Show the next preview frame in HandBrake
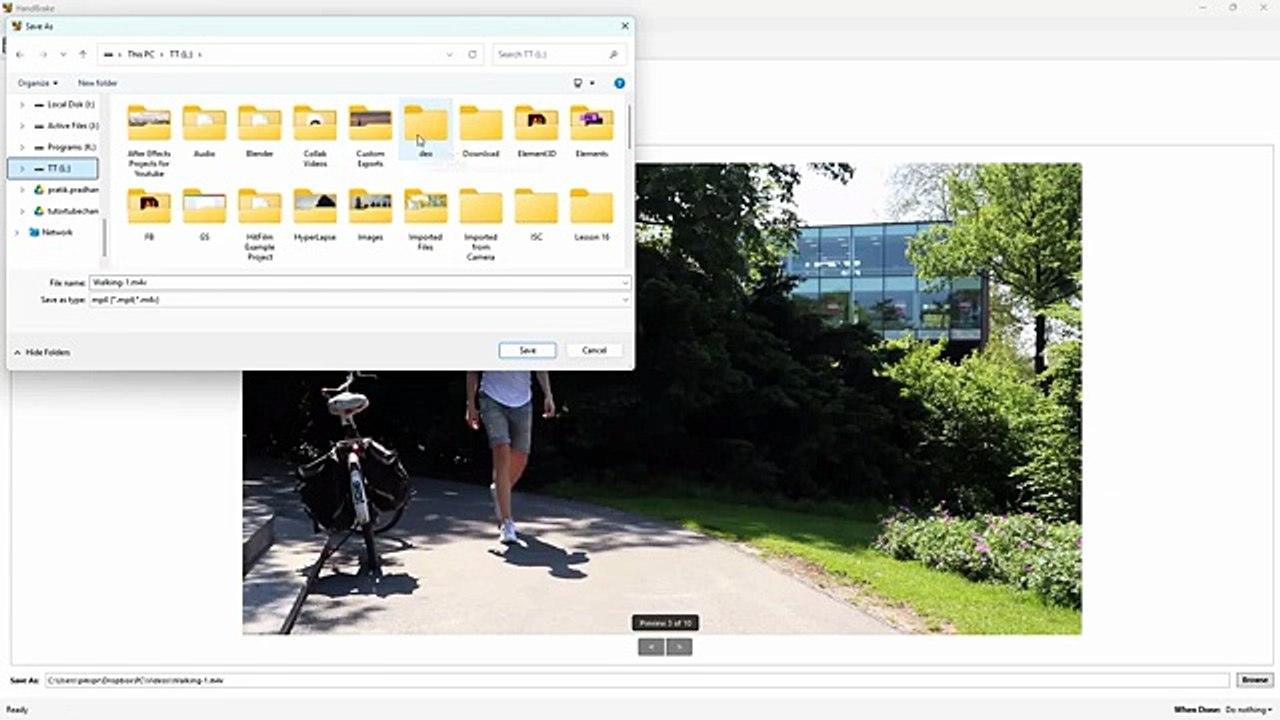This screenshot has width=1280, height=720. point(679,647)
